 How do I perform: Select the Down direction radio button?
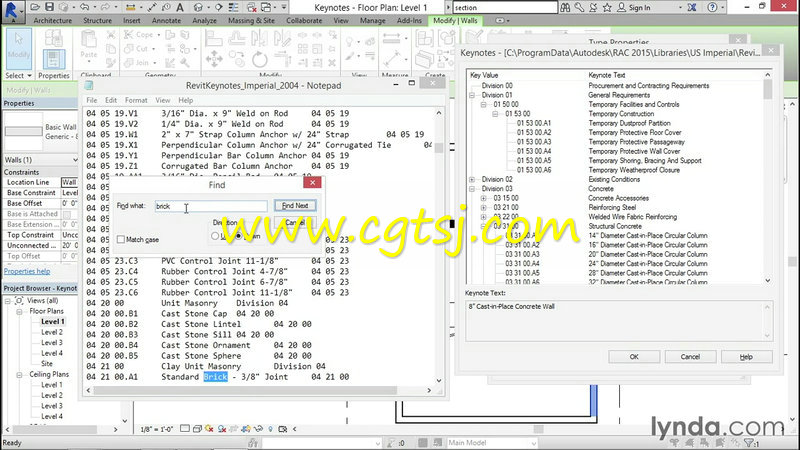(238, 236)
